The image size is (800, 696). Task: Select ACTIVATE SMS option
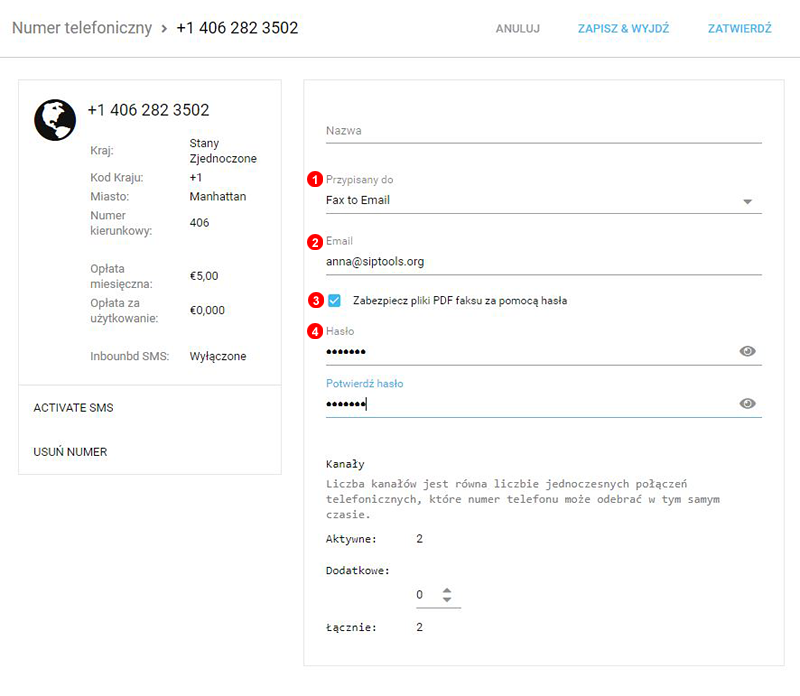pyautogui.click(x=73, y=408)
